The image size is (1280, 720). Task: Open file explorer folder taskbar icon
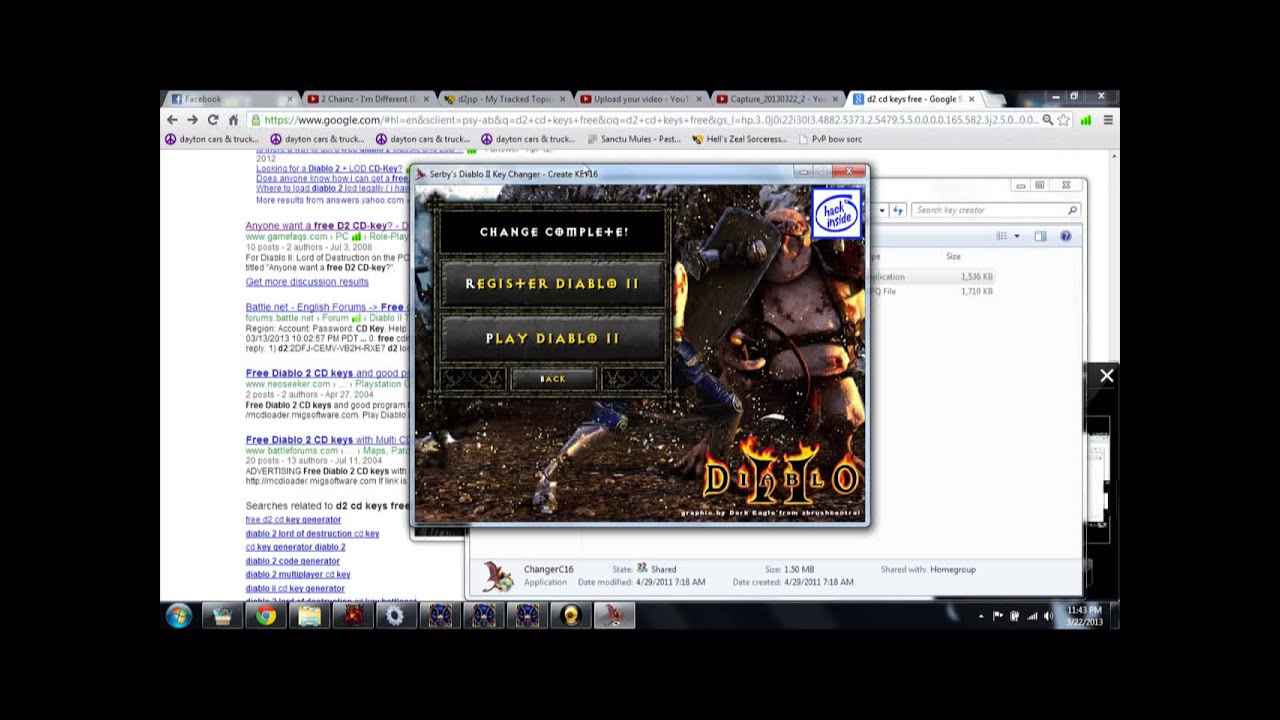(309, 616)
